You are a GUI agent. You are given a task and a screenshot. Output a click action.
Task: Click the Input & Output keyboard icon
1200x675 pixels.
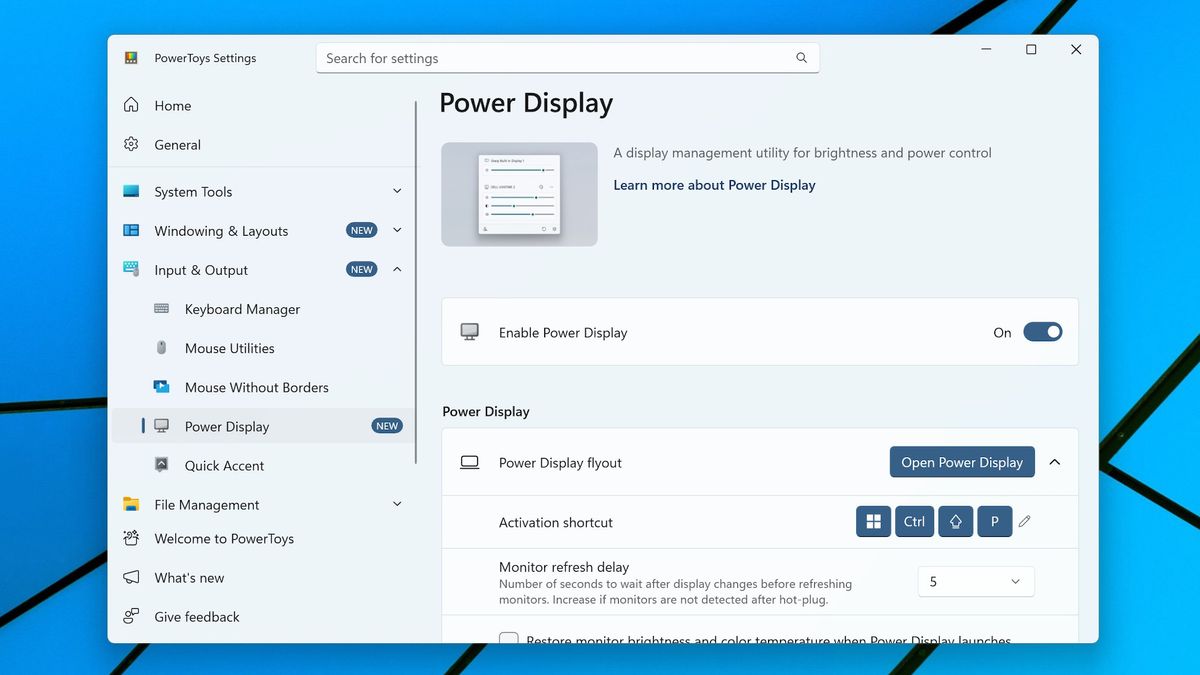click(131, 269)
